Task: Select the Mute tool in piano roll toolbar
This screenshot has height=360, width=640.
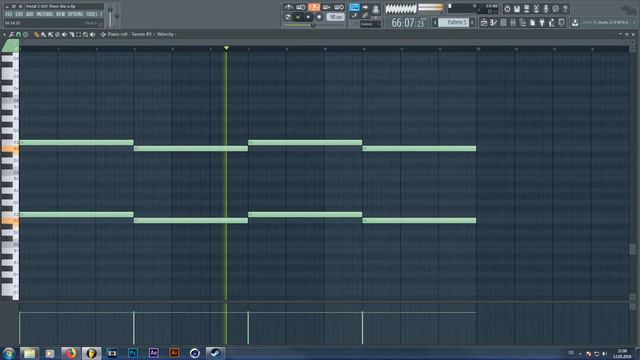Action: [64, 35]
